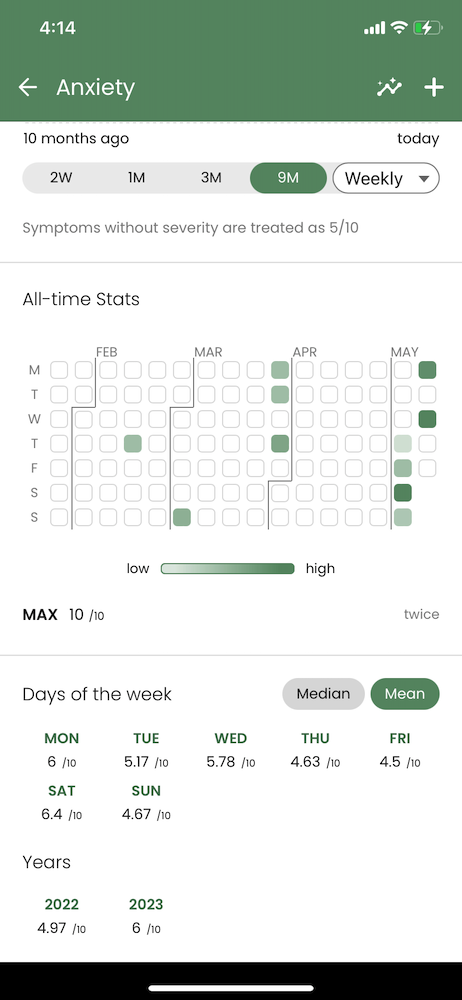
Task: Tap the dark cell in Monday's last column
Action: tap(428, 370)
